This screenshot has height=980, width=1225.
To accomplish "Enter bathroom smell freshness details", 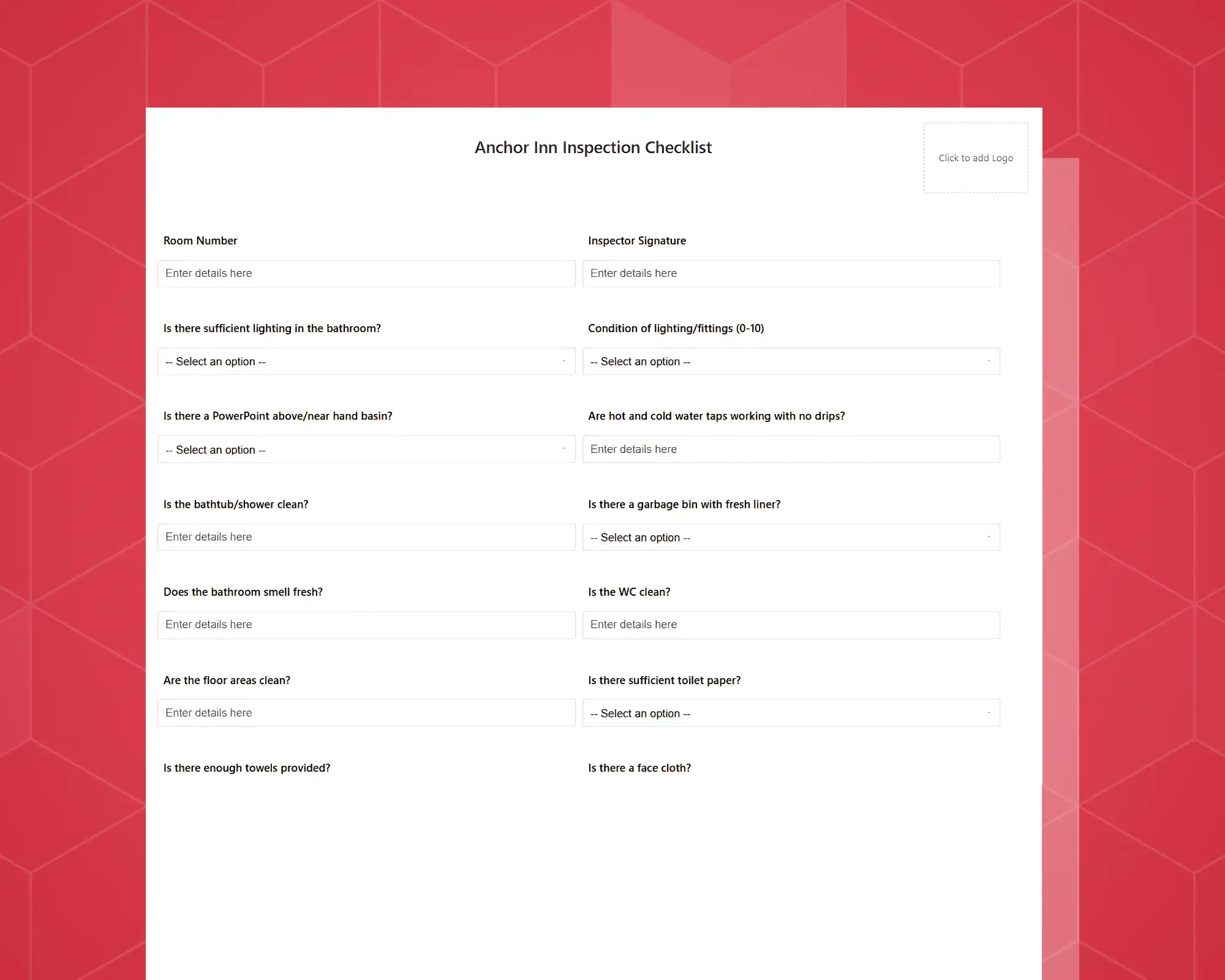I will click(366, 625).
